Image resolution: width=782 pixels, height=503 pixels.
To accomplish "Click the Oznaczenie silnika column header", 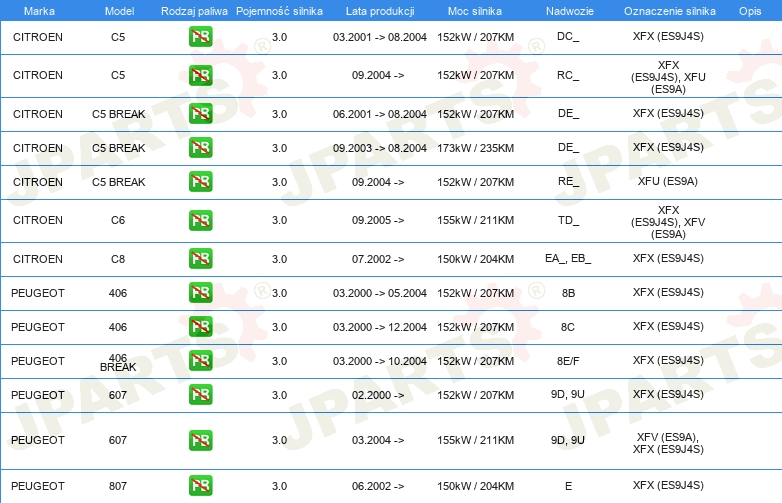I will point(670,11).
